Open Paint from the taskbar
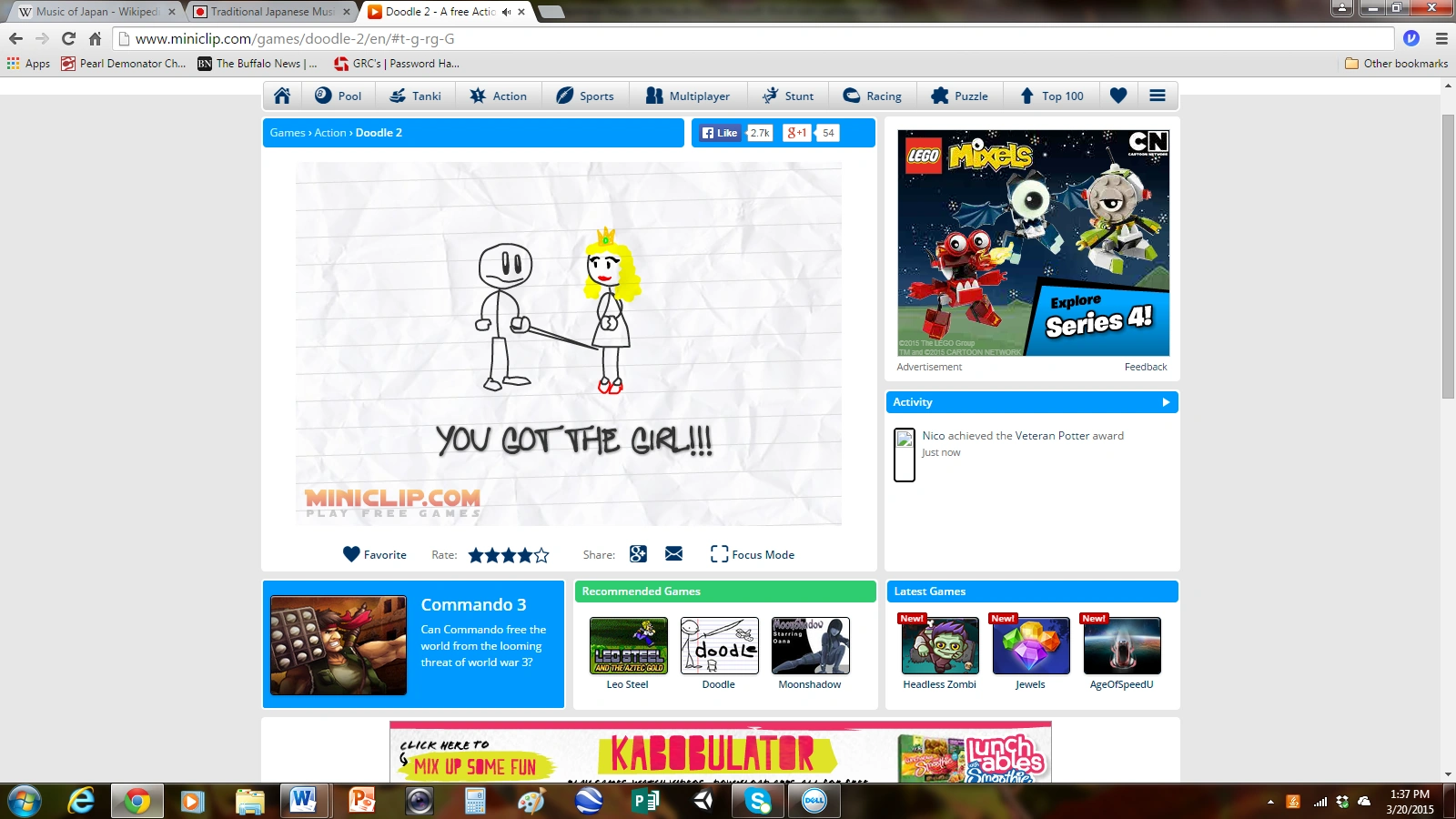Viewport: 1456px width, 819px height. [x=531, y=801]
